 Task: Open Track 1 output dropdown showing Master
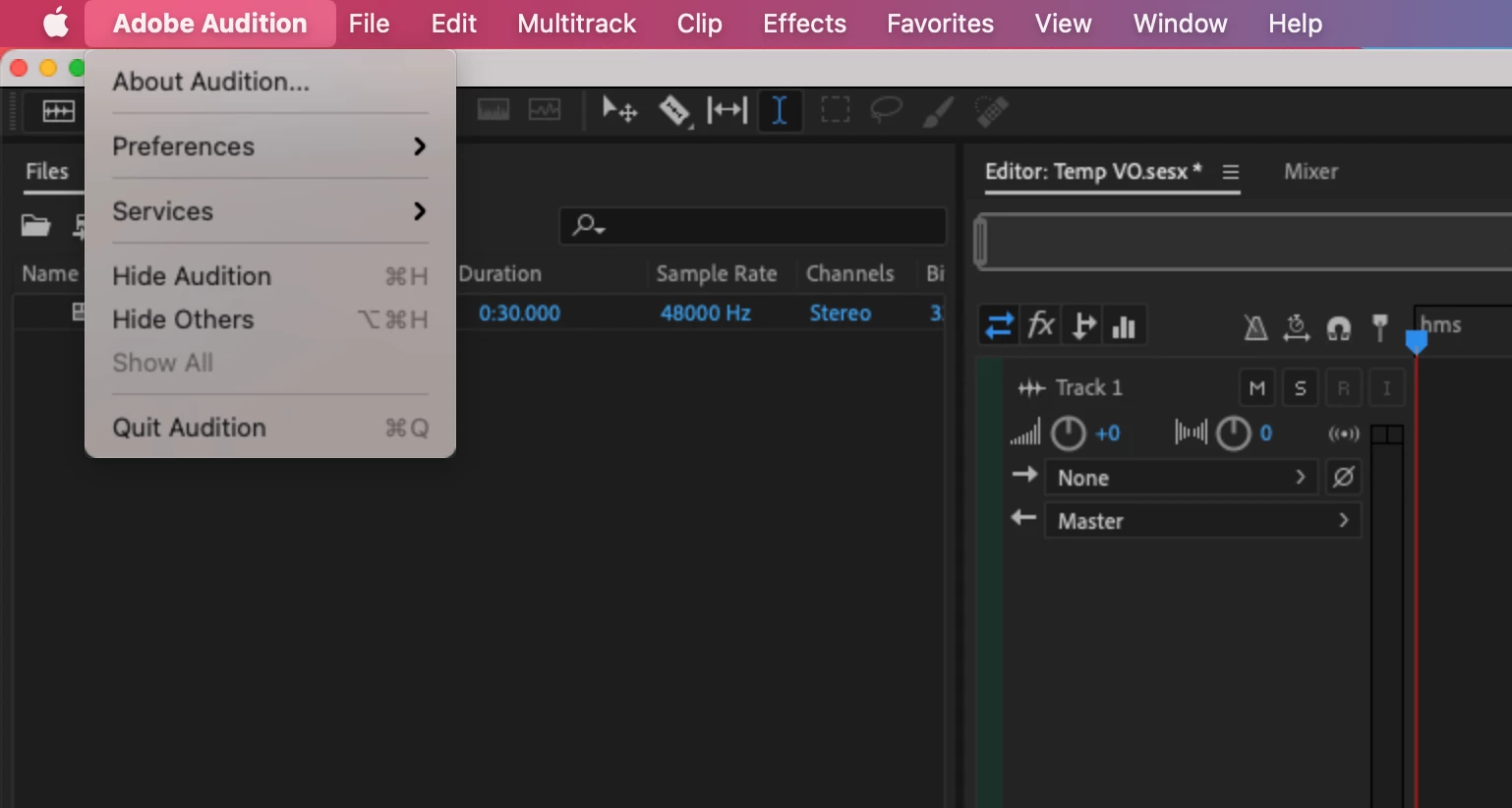tap(1202, 521)
